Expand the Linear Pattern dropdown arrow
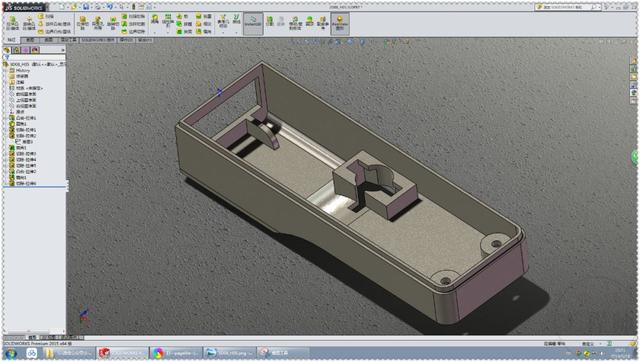 tap(167, 33)
